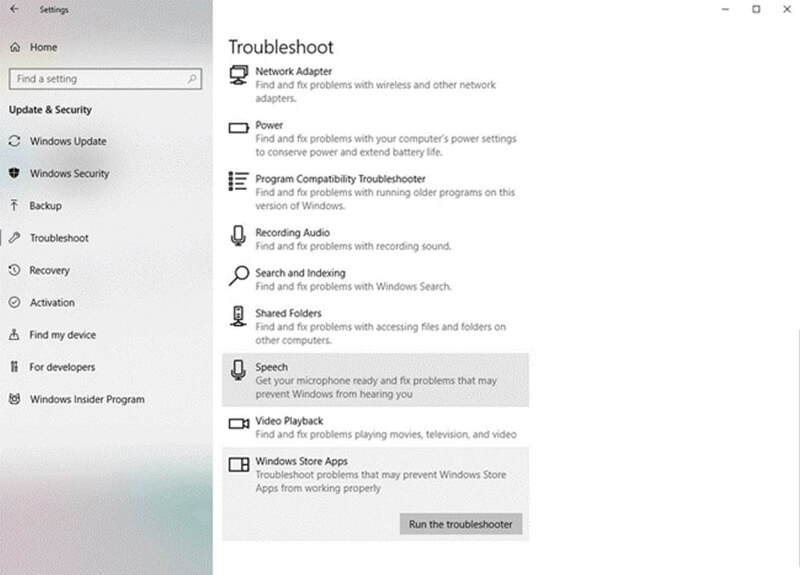Select the Network Adapter troubleshooter title
The height and width of the screenshot is (575, 800).
pos(293,71)
